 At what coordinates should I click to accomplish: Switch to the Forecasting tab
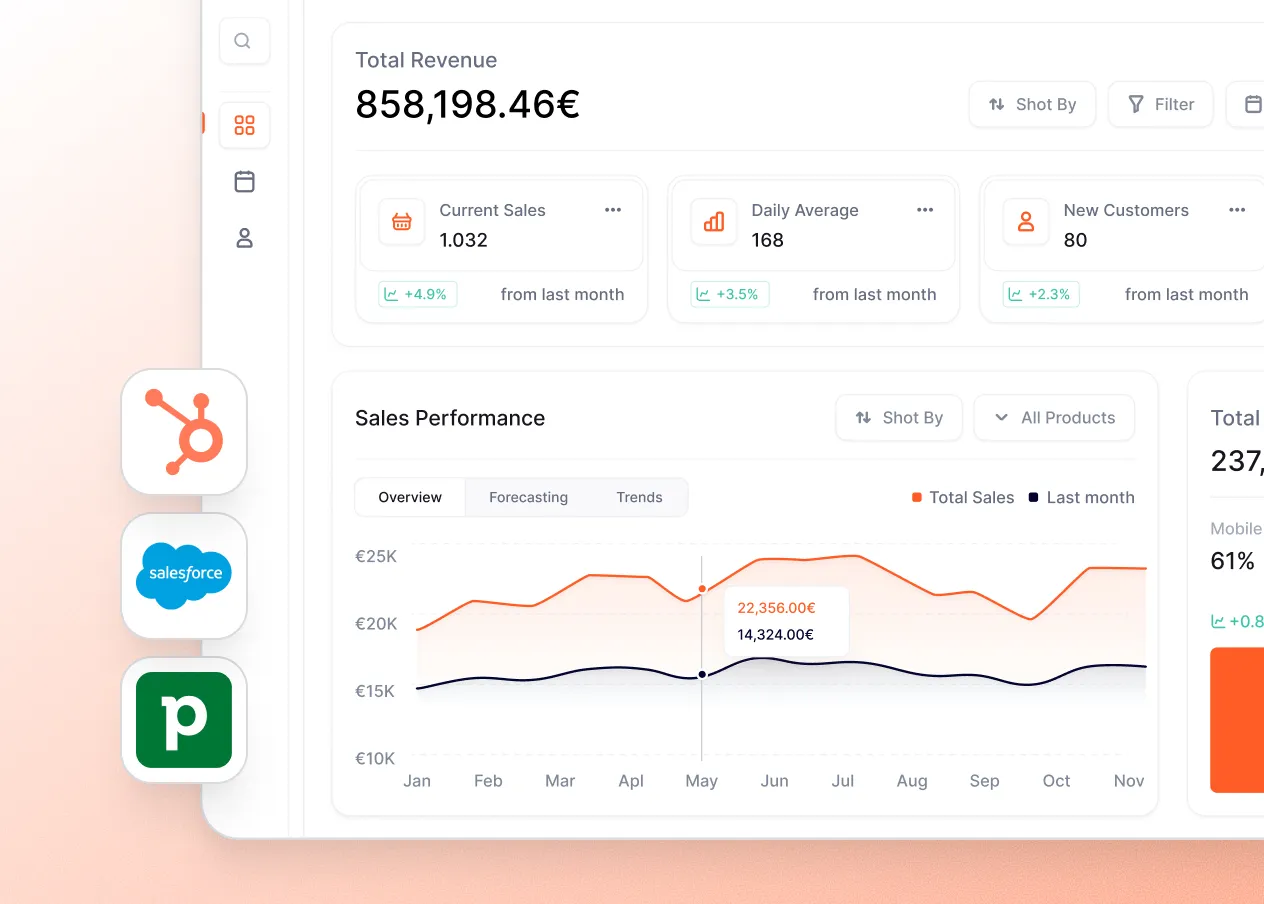pyautogui.click(x=528, y=497)
